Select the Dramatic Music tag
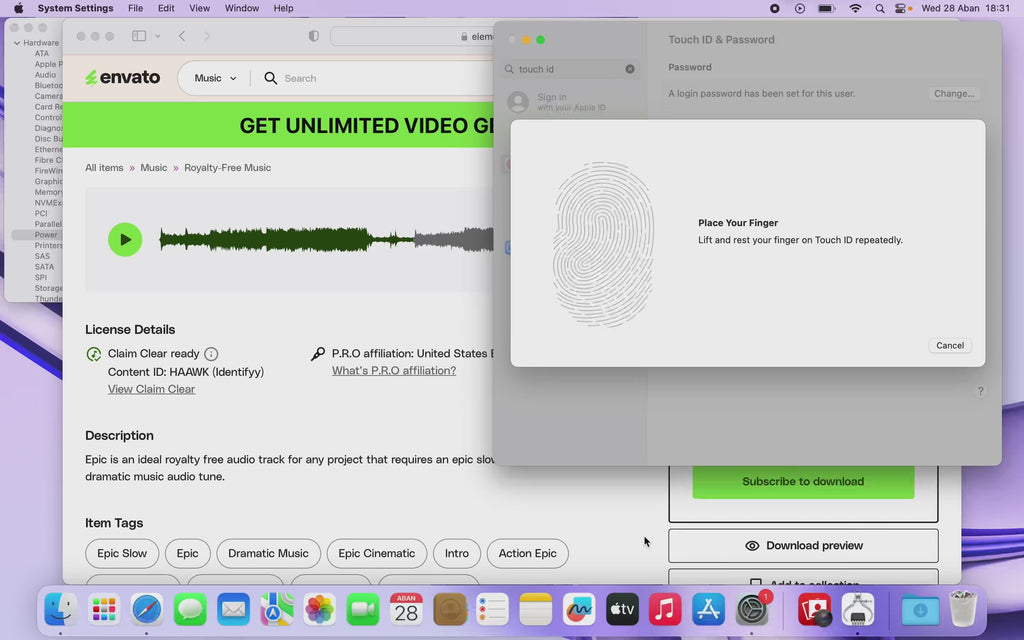The height and width of the screenshot is (640, 1024). pos(268,553)
